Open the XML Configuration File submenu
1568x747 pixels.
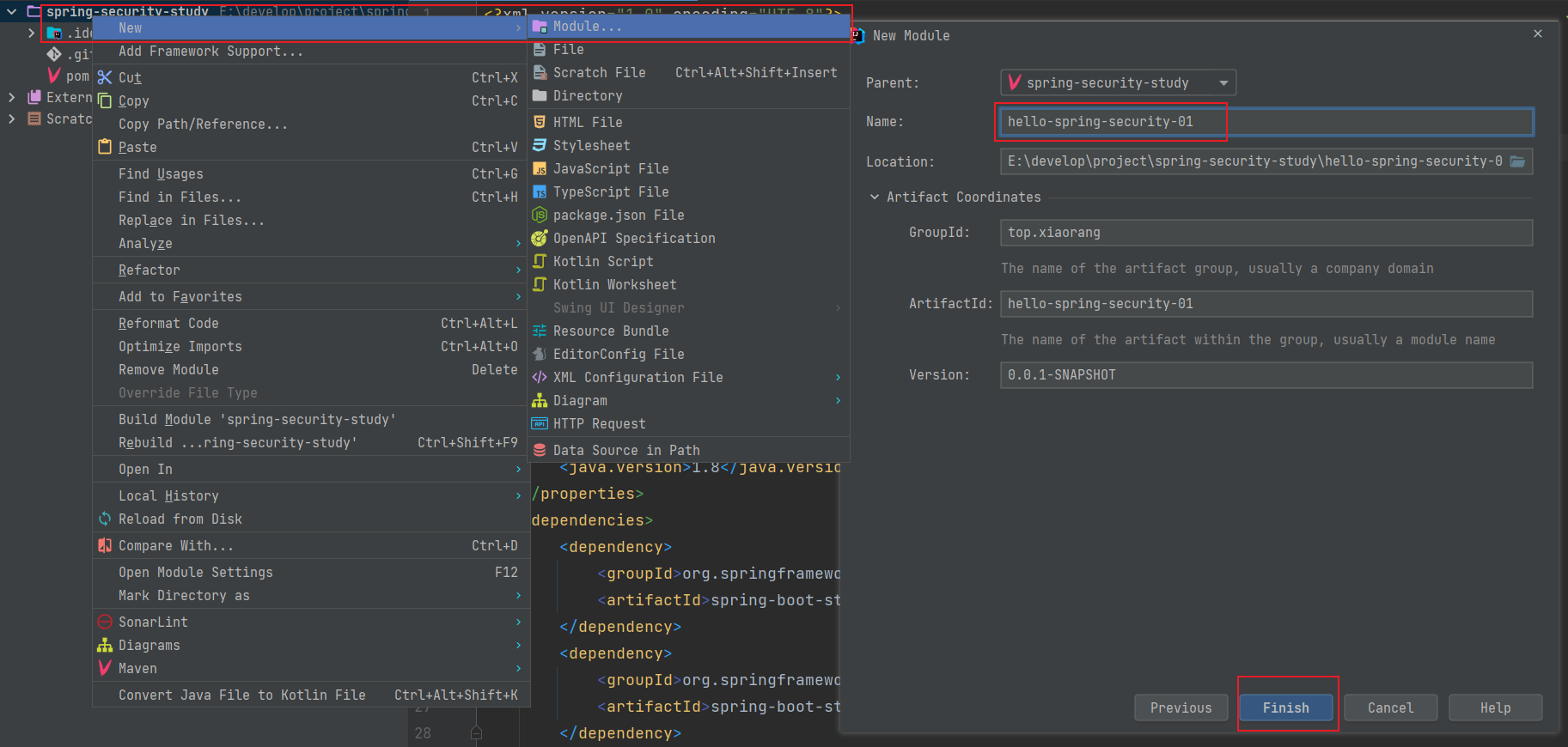click(638, 377)
